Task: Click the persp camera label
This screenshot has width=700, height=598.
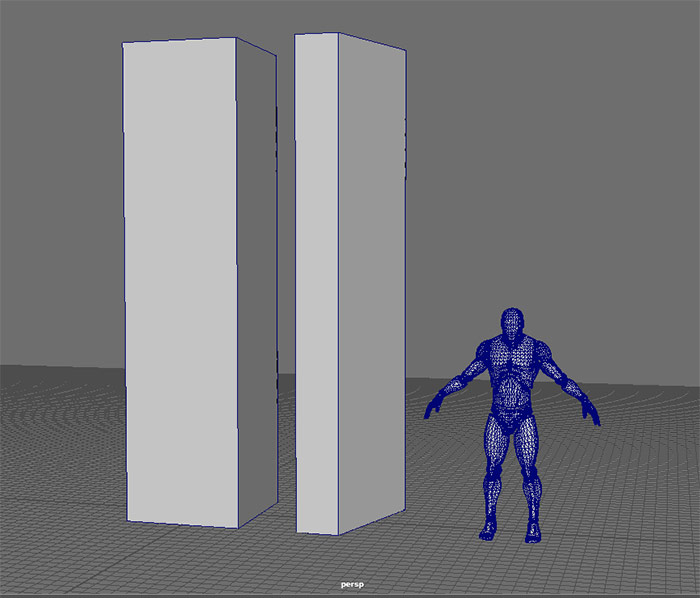Action: click(349, 581)
